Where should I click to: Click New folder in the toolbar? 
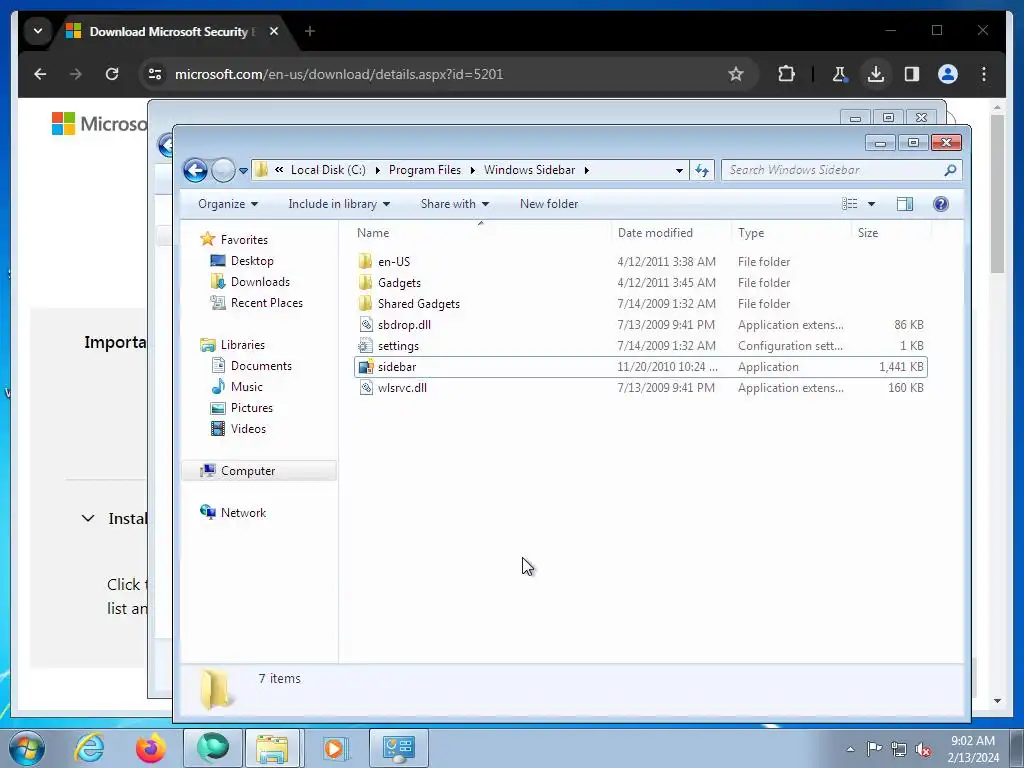(x=549, y=204)
